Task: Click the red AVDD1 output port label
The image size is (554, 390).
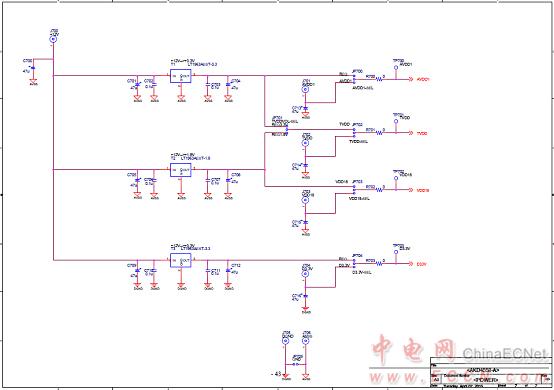Action: tap(423, 80)
